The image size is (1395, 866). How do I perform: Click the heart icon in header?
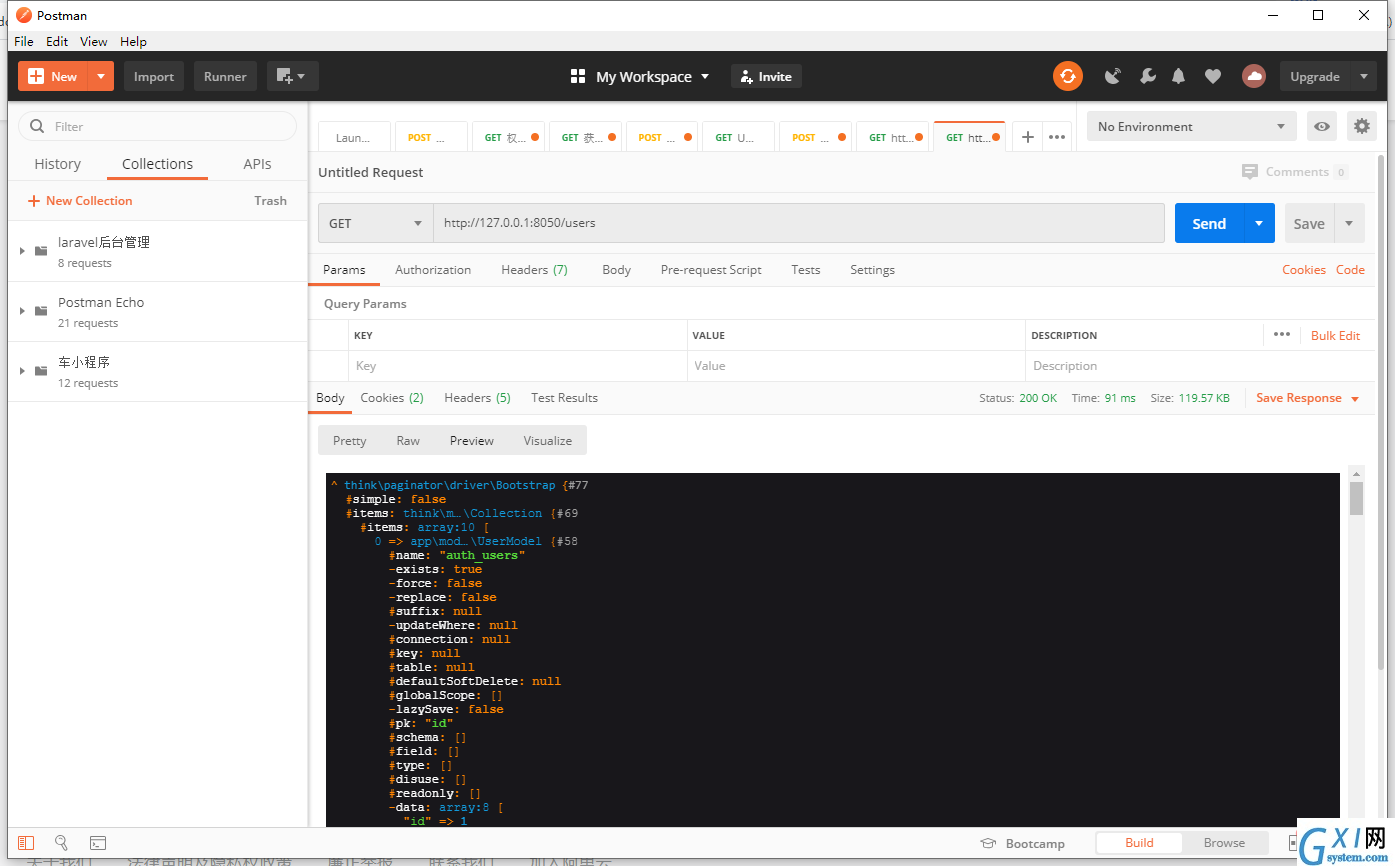[1213, 76]
